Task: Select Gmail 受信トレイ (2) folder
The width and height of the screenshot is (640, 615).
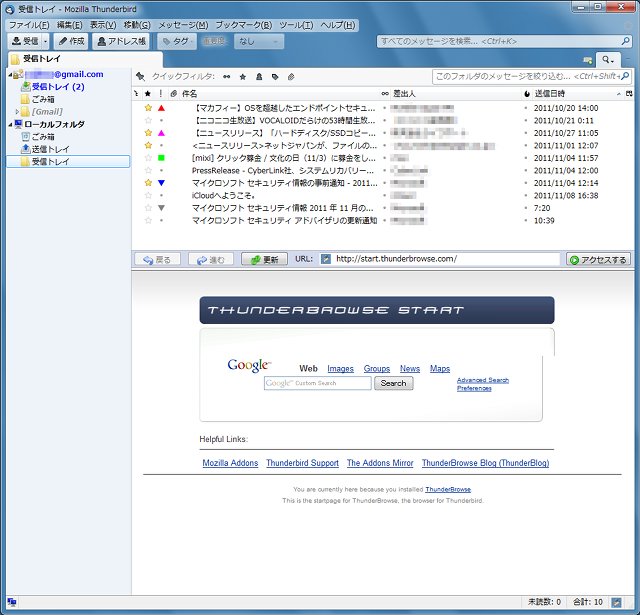Action: pos(58,87)
